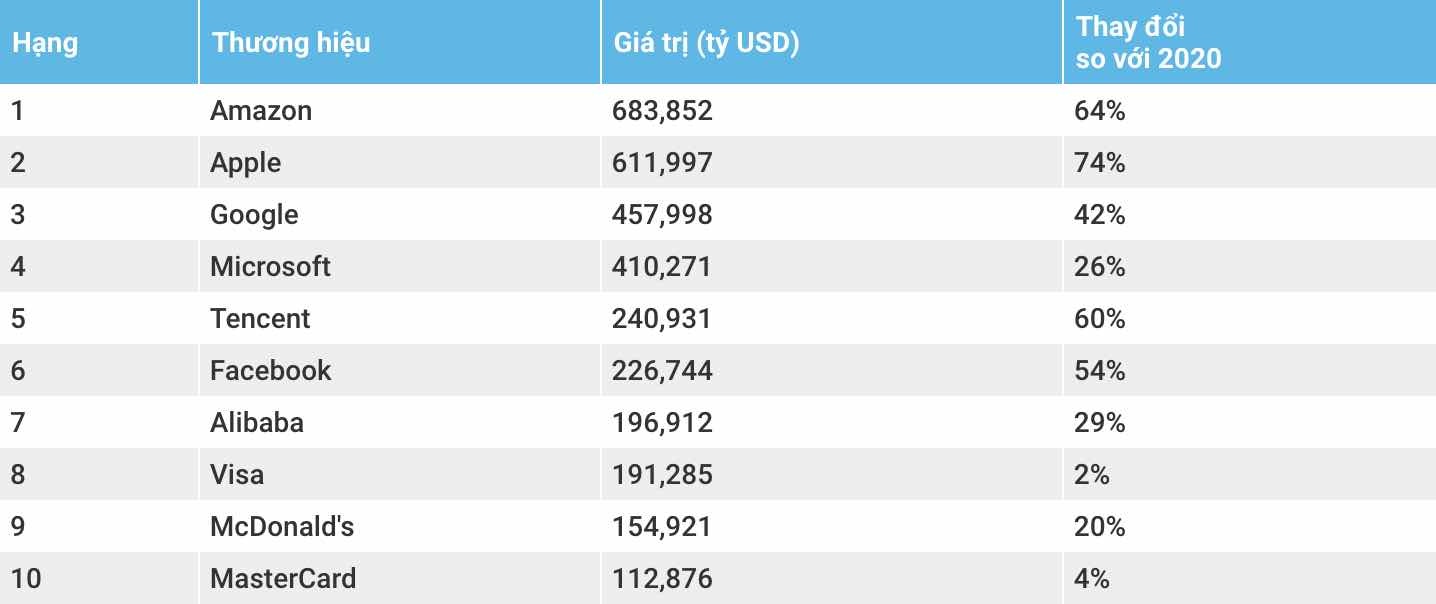
Task: Click rank number 10 cell
Action: click(x=25, y=578)
